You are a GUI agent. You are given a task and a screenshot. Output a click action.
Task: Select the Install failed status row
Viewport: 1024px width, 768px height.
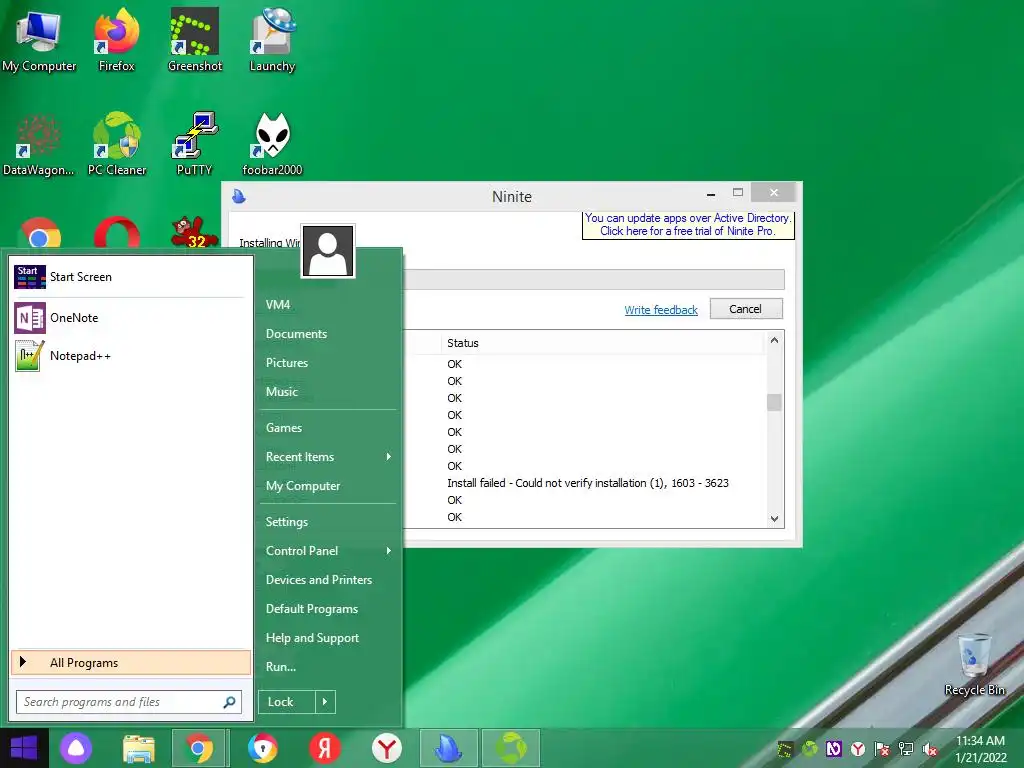point(587,483)
